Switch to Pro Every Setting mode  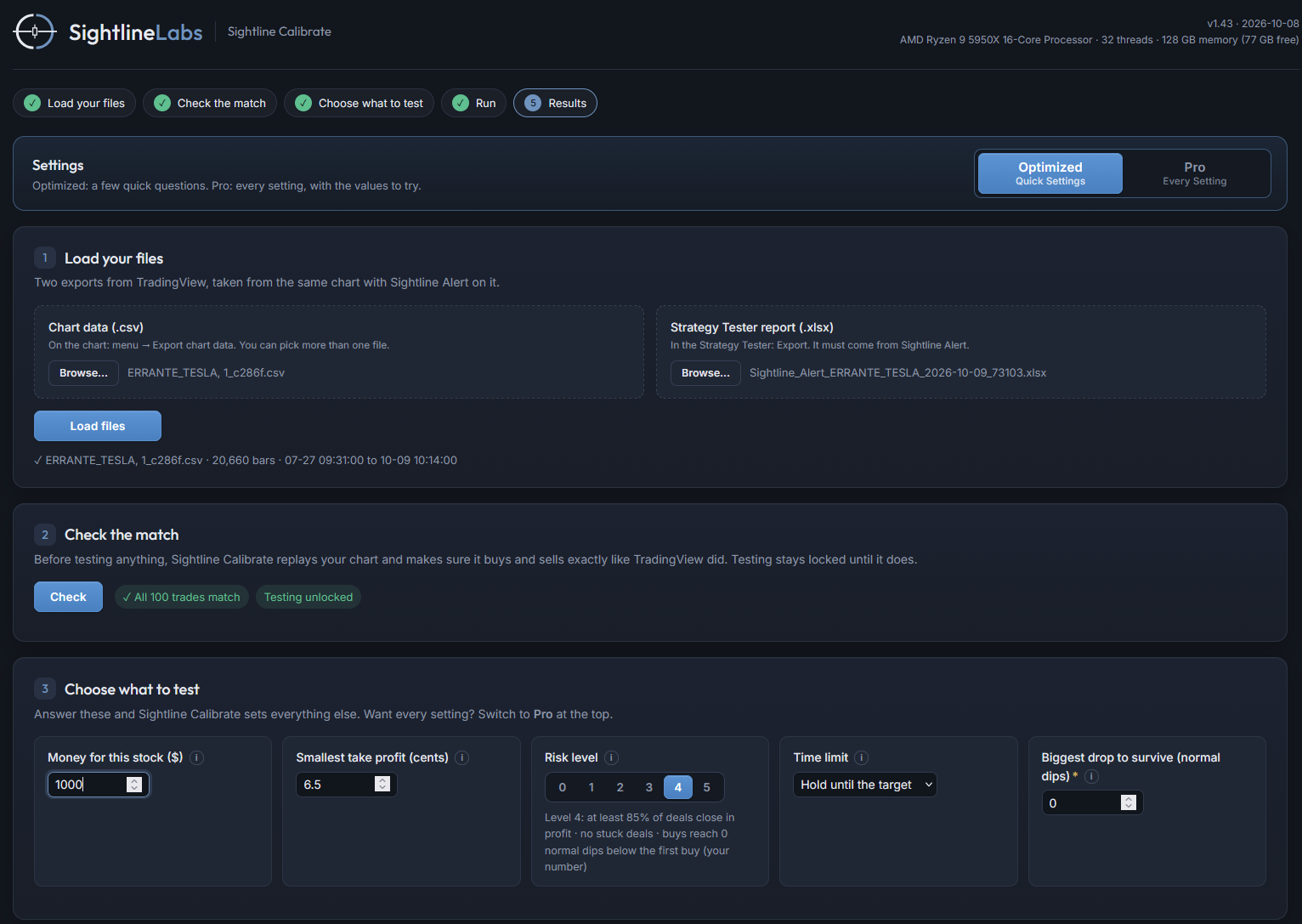coord(1195,173)
